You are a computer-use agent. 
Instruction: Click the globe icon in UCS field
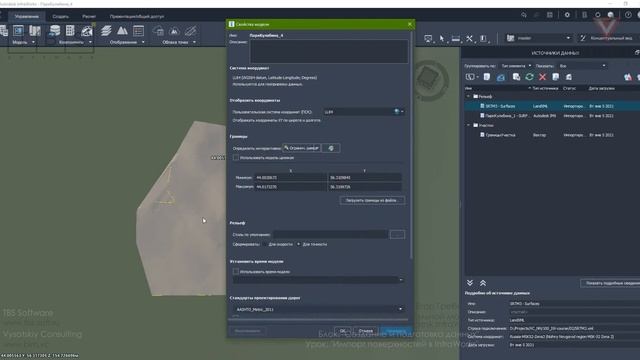(x=396, y=111)
